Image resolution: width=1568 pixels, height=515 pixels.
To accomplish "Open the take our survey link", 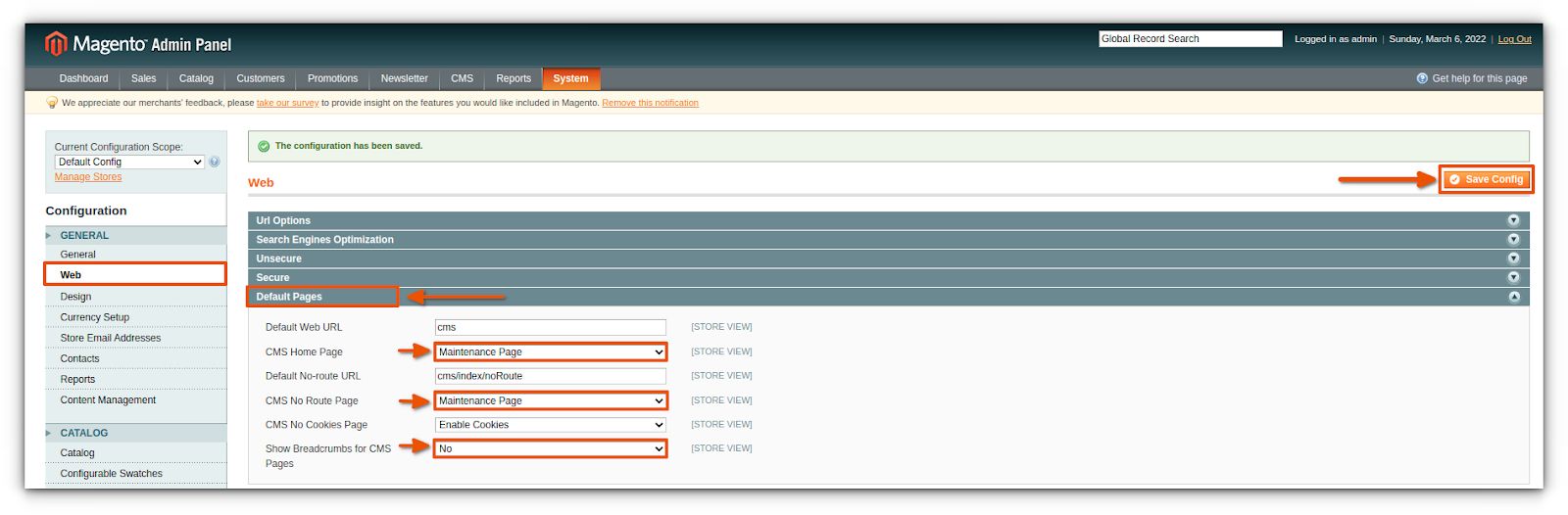I will (287, 103).
